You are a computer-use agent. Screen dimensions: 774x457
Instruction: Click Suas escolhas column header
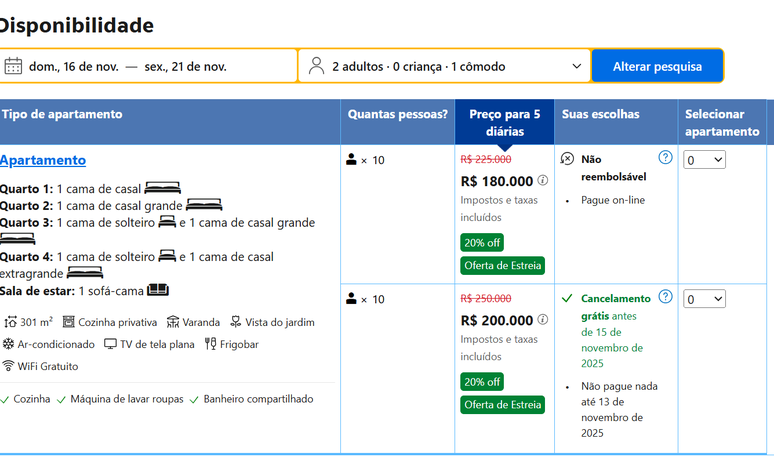coord(600,114)
